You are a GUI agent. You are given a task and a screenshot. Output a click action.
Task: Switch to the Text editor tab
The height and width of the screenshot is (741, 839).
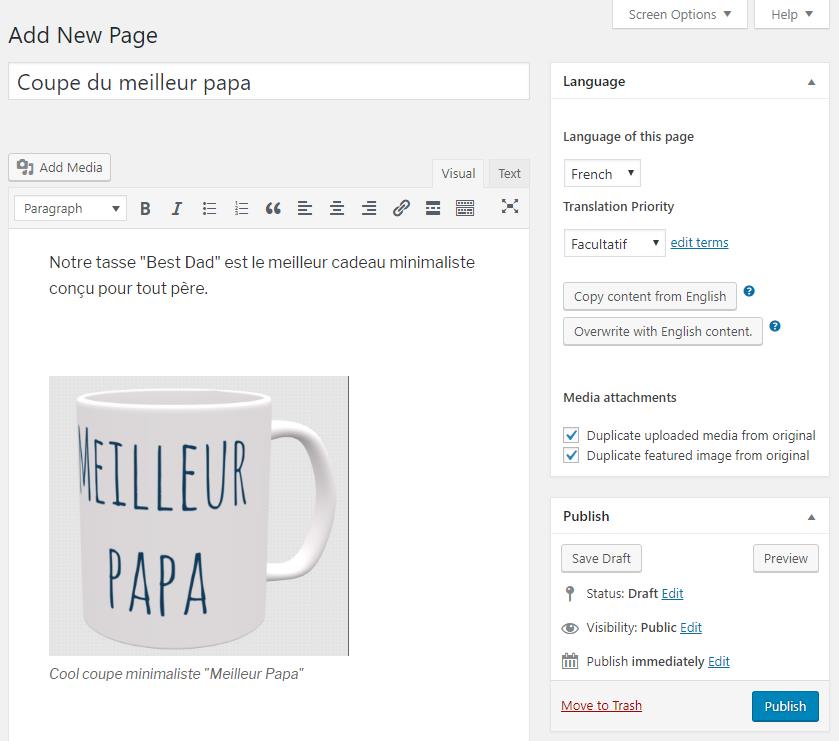click(509, 173)
